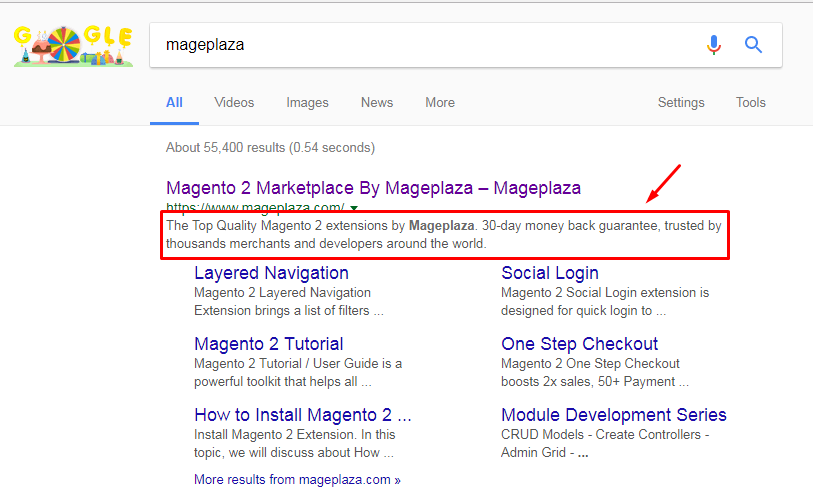Open Magento 2 Marketplace By Mageplaza result
This screenshot has height=504, width=813.
tap(373, 188)
